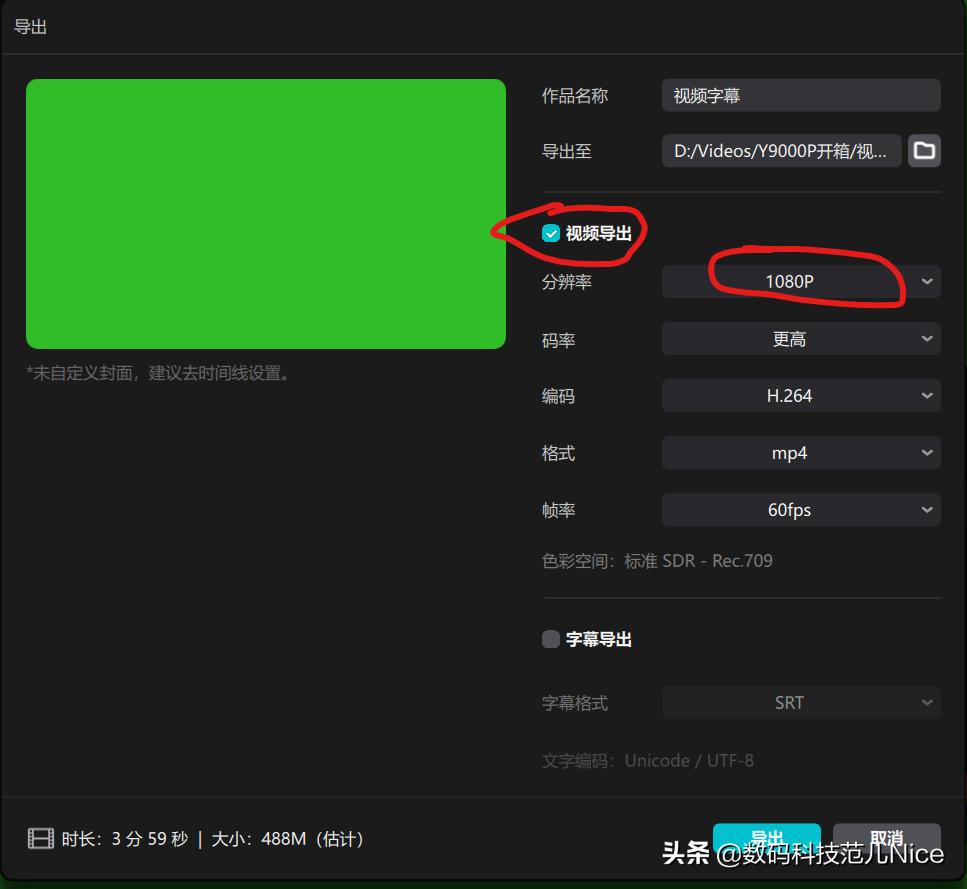The width and height of the screenshot is (967, 889).
Task: Enable the 字幕导出 checkbox
Action: tap(551, 638)
